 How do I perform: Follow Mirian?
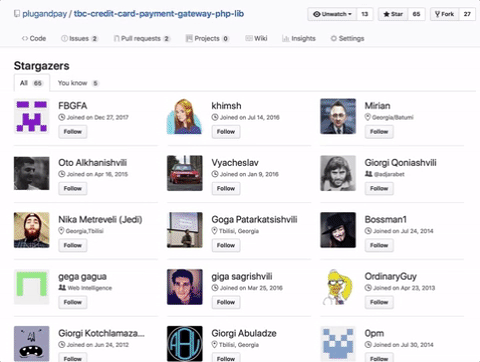tap(379, 132)
